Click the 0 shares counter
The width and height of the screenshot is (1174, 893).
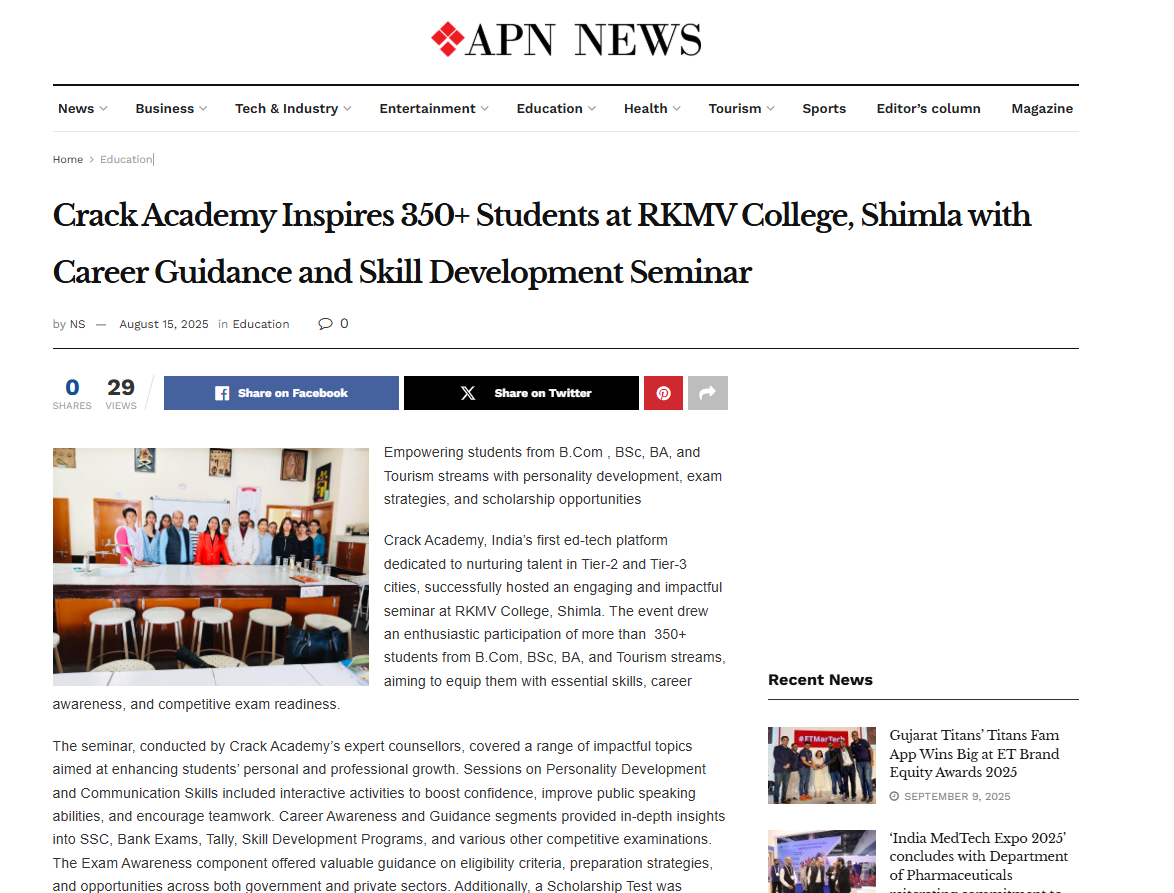click(72, 394)
